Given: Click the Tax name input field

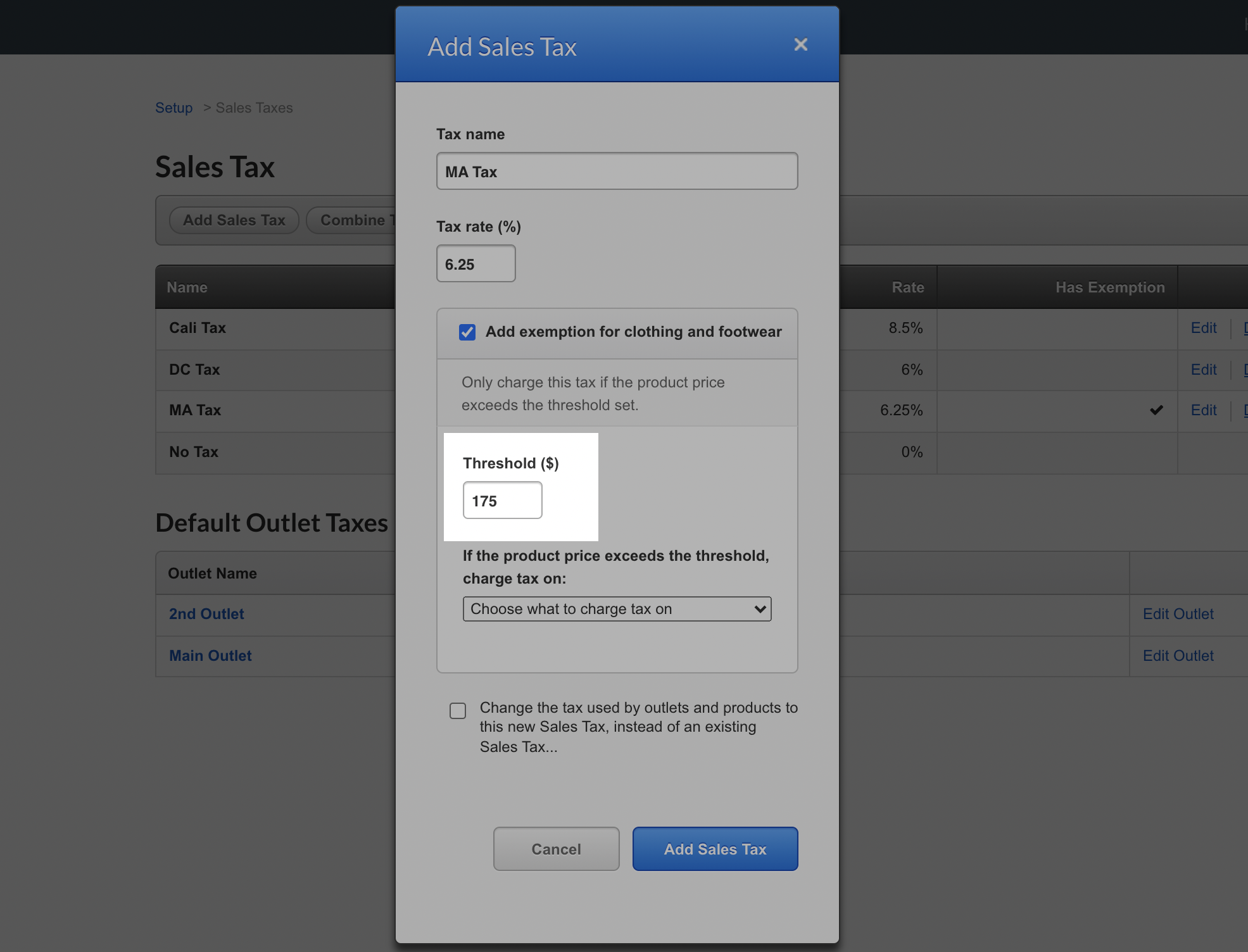Looking at the screenshot, I should [617, 172].
